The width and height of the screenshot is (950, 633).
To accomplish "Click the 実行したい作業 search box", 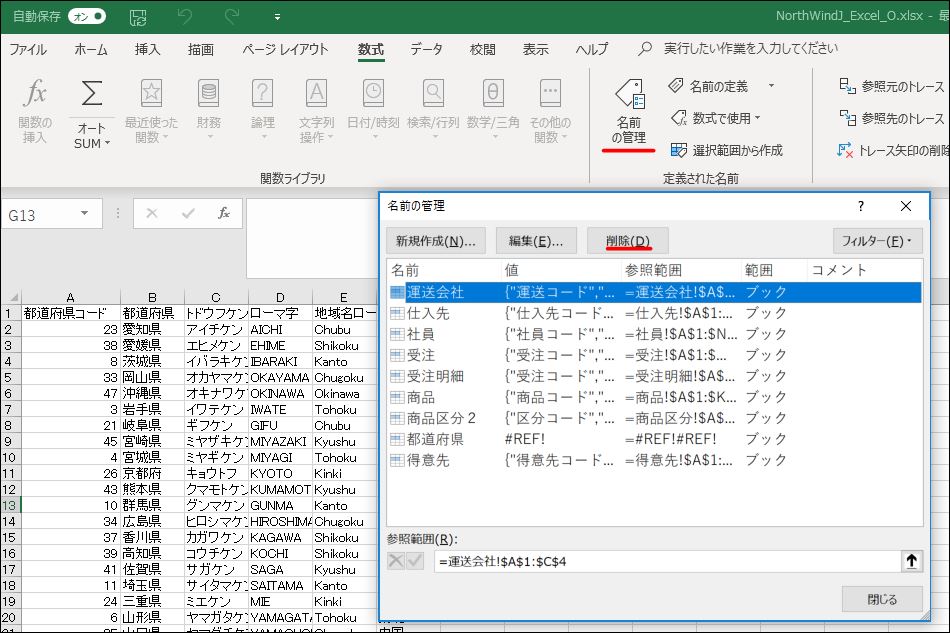I will [x=751, y=48].
